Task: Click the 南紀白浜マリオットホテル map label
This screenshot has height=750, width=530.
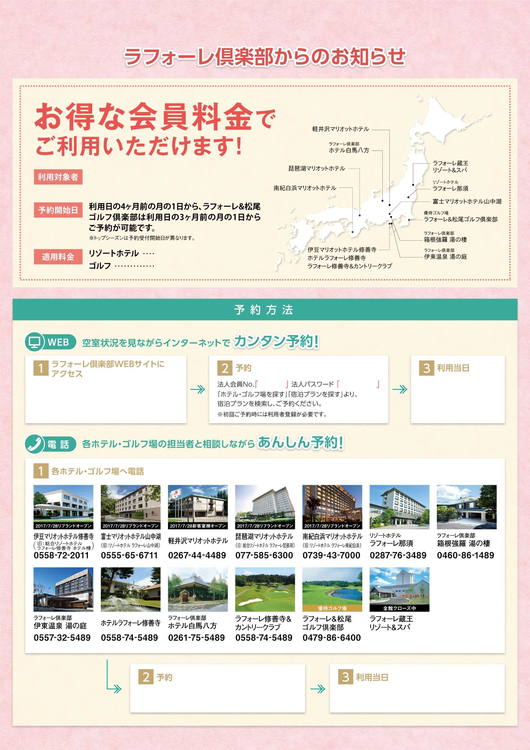Action: coord(305,188)
